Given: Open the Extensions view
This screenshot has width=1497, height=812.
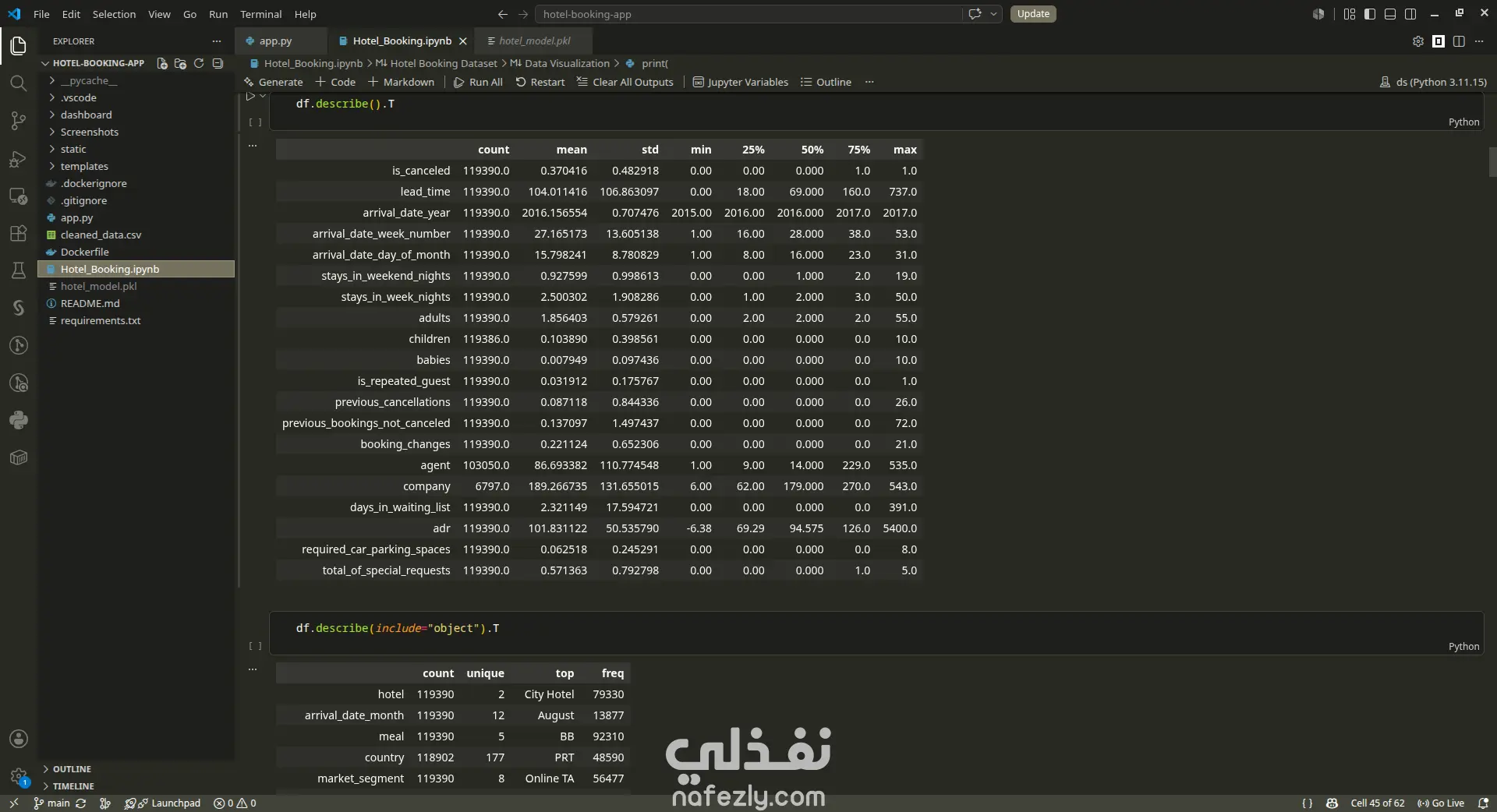Looking at the screenshot, I should pyautogui.click(x=19, y=233).
